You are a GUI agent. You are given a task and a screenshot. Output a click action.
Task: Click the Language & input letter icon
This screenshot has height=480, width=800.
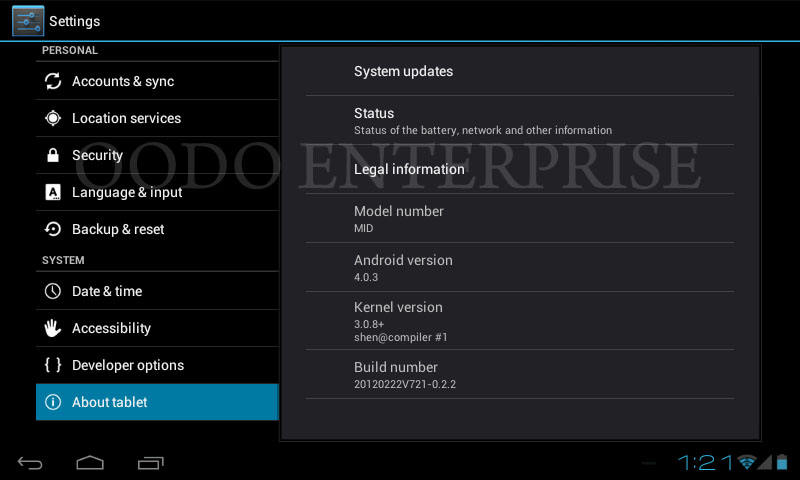click(53, 192)
